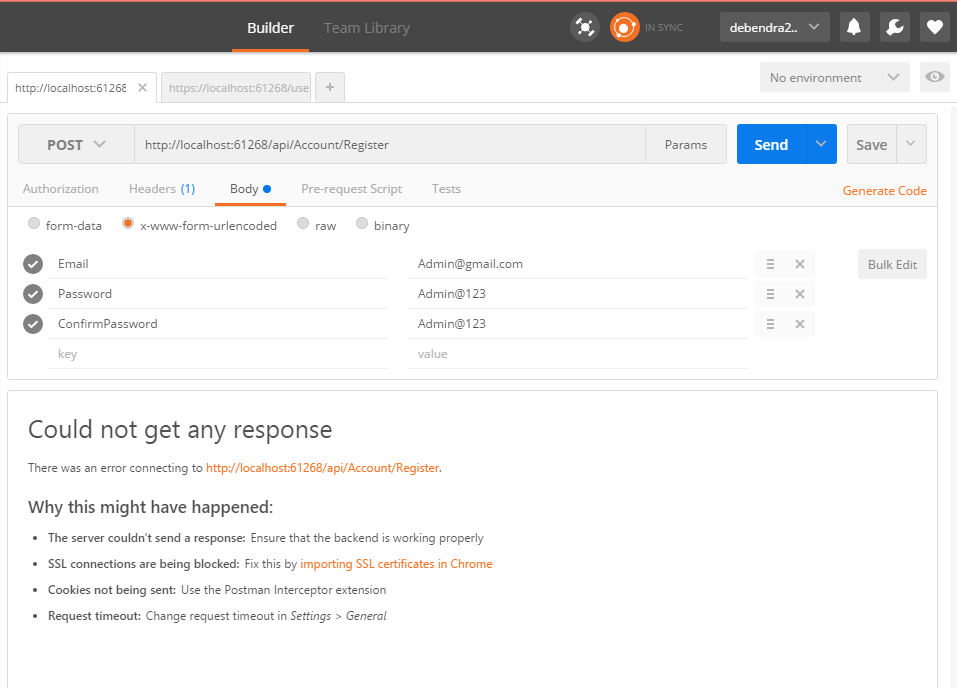Click the Params button
The height and width of the screenshot is (688, 957).
(685, 145)
